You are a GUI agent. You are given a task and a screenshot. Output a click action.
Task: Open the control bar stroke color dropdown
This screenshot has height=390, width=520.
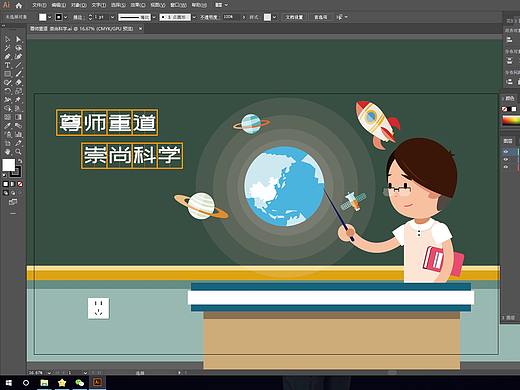tap(66, 17)
